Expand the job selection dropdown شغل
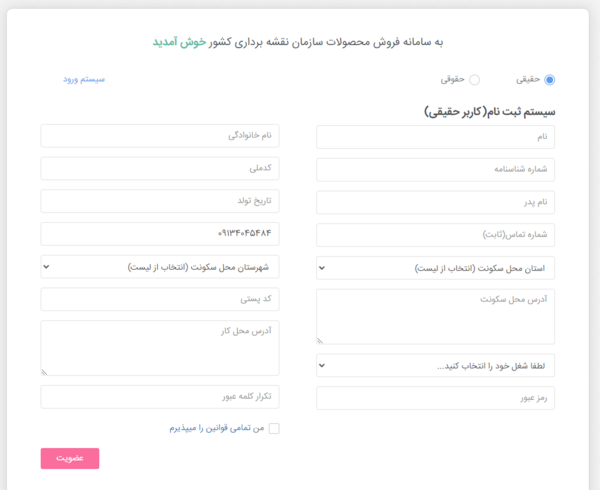 pyautogui.click(x=435, y=365)
